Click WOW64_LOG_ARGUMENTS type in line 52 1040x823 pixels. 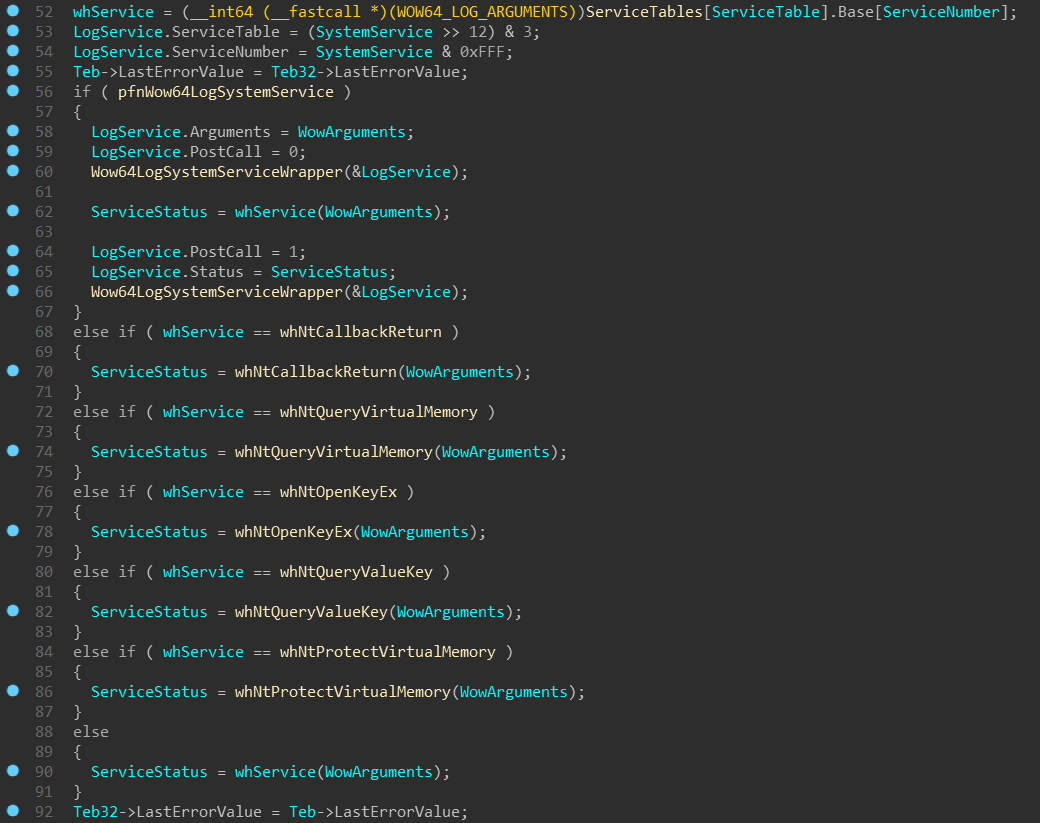(x=482, y=12)
